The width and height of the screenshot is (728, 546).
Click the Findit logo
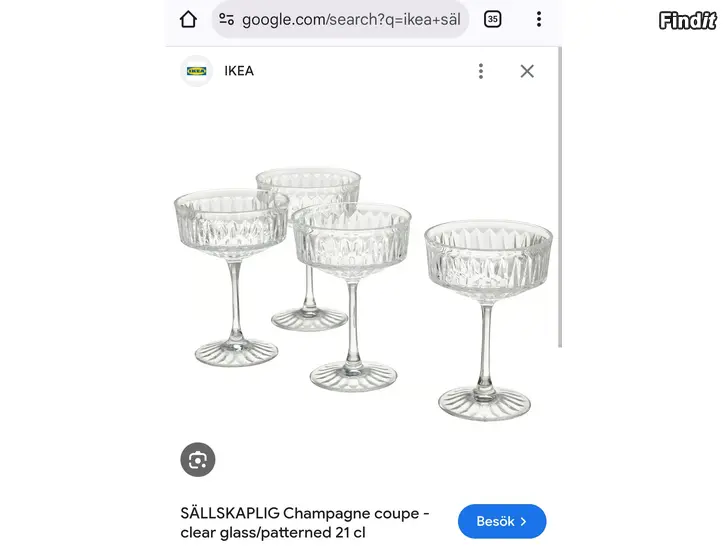(x=688, y=20)
